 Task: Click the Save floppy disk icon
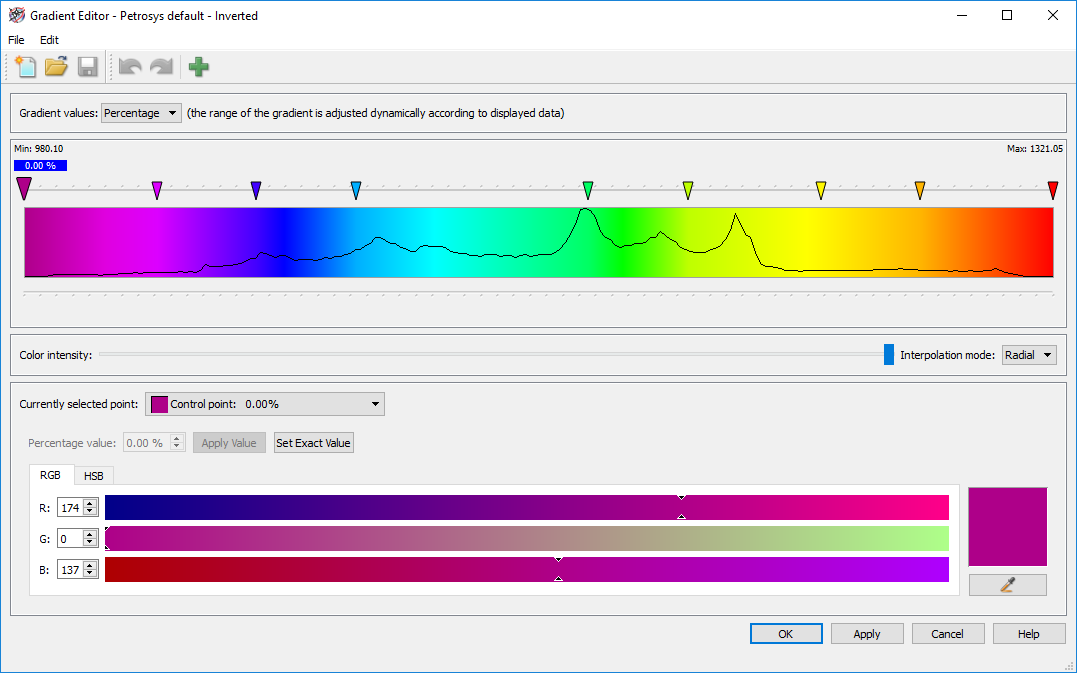[x=87, y=67]
